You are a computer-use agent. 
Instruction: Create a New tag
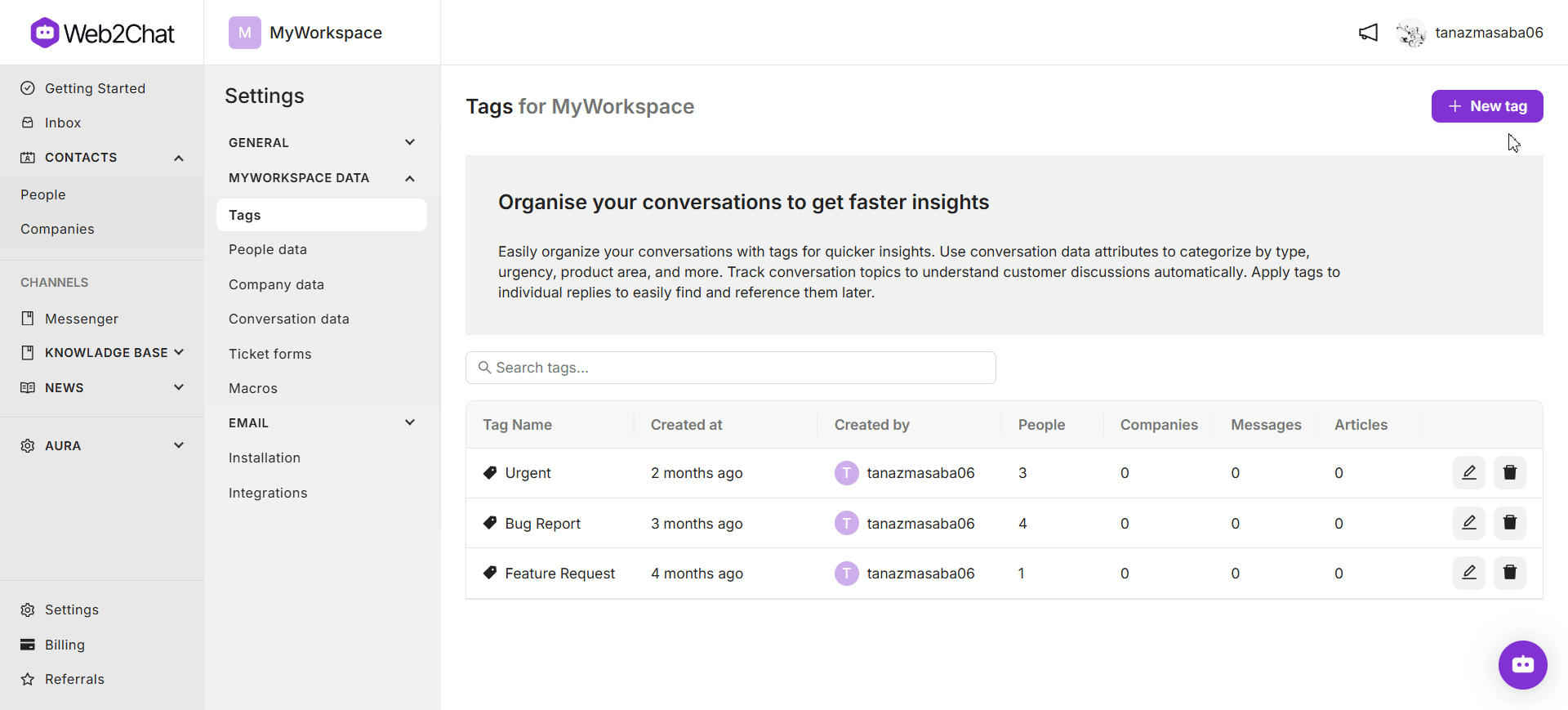click(1486, 106)
